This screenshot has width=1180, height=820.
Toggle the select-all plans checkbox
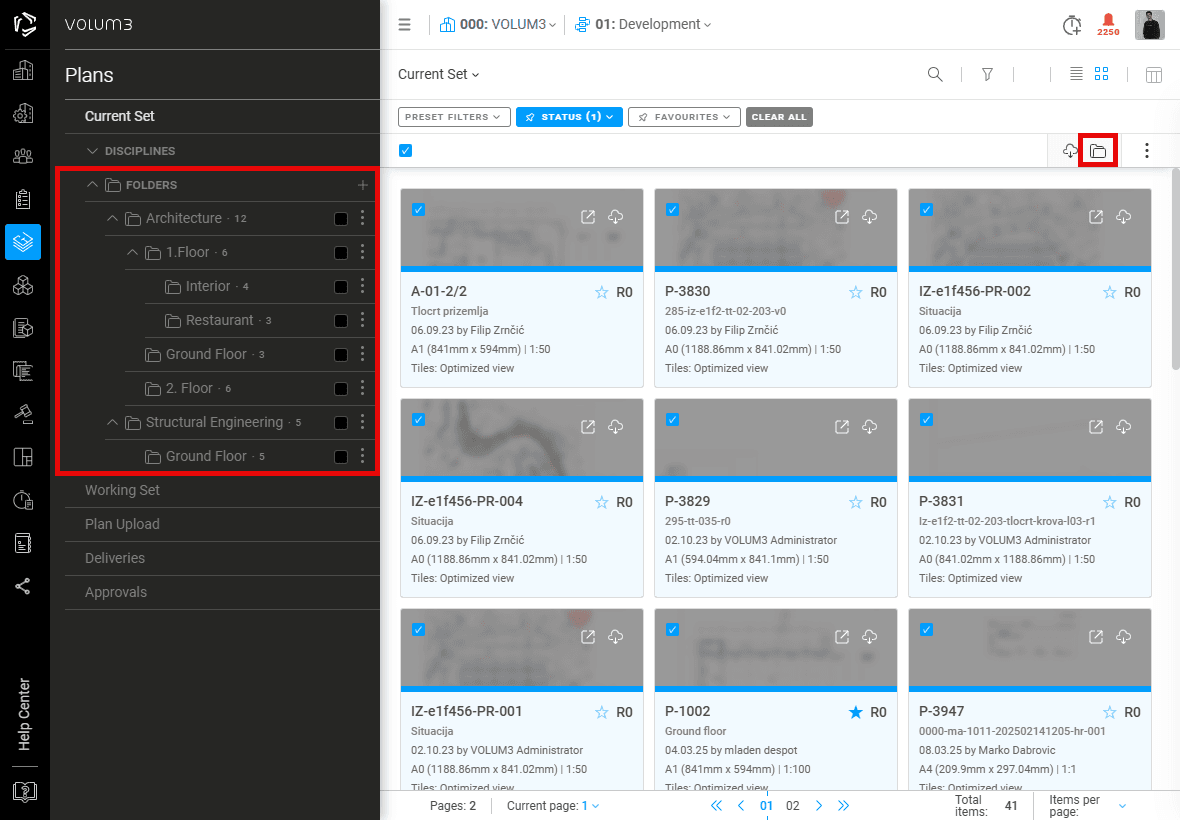406,150
